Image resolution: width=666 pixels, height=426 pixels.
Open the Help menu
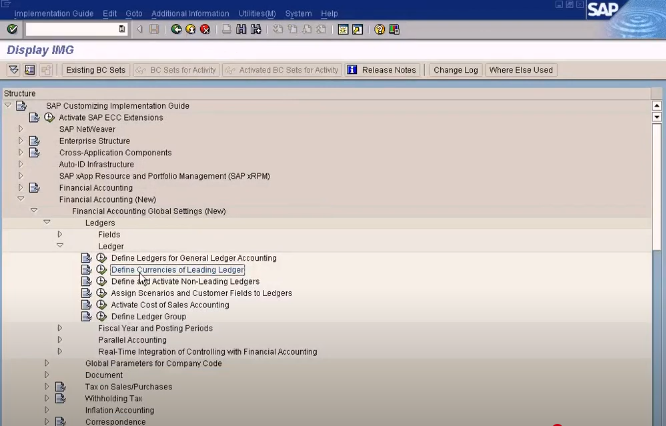point(329,14)
